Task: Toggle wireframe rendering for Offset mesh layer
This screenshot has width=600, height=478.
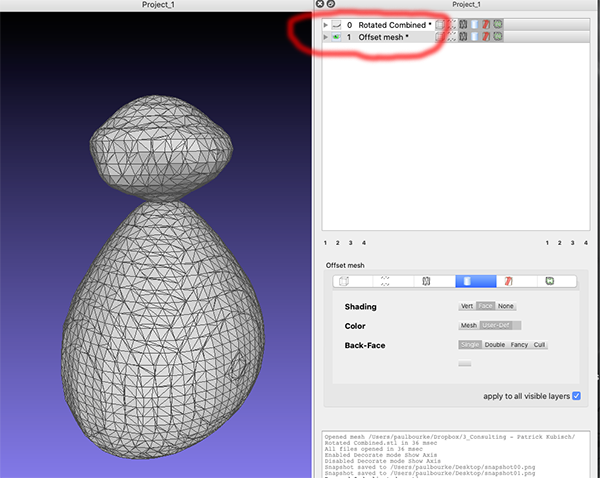Action: click(463, 37)
